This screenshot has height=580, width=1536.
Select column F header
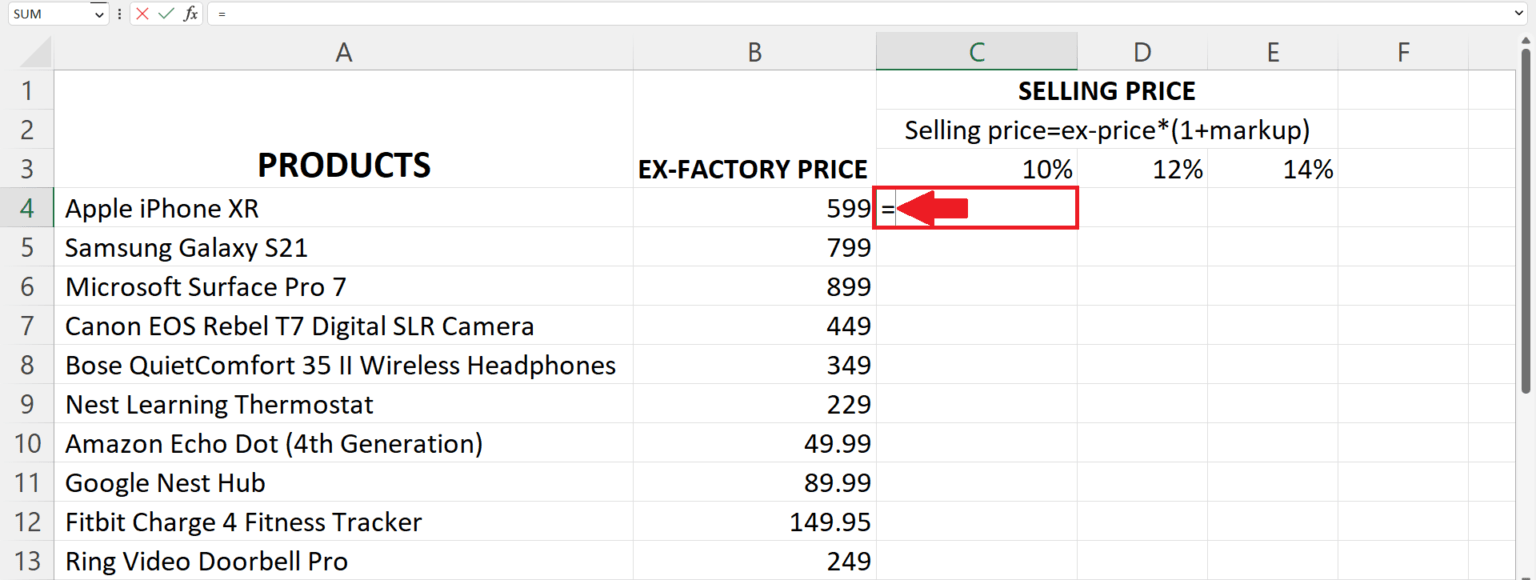[1403, 51]
